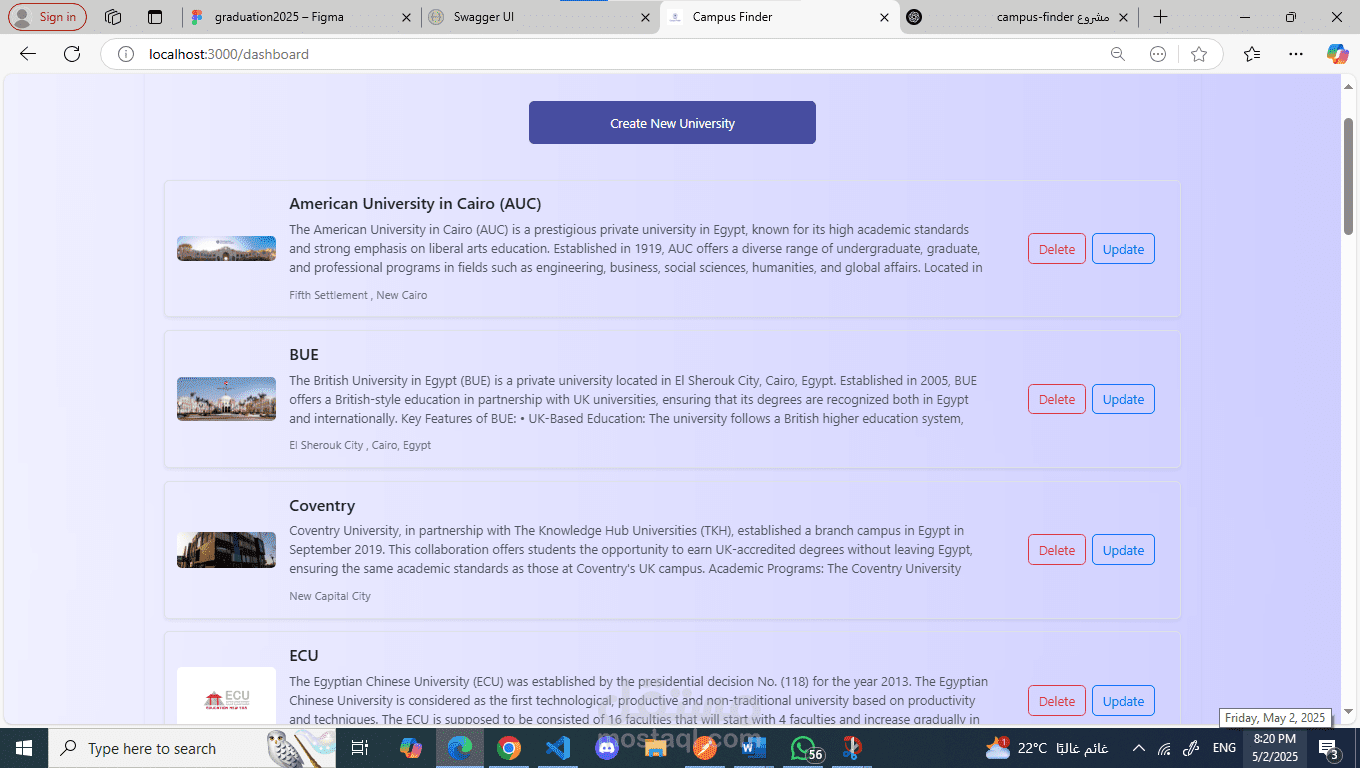
Task: Add this page to favorites star
Action: [x=1199, y=54]
